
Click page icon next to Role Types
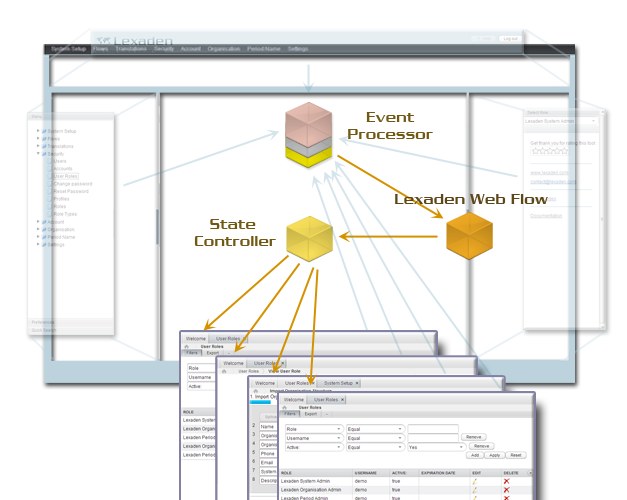50,214
